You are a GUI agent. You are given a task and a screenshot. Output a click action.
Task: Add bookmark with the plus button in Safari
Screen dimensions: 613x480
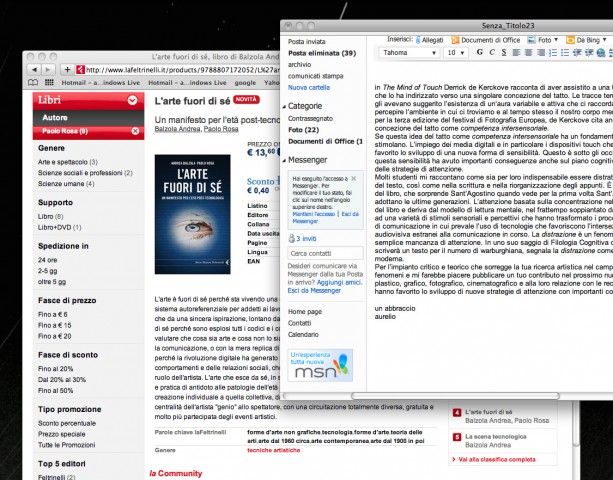coord(67,70)
